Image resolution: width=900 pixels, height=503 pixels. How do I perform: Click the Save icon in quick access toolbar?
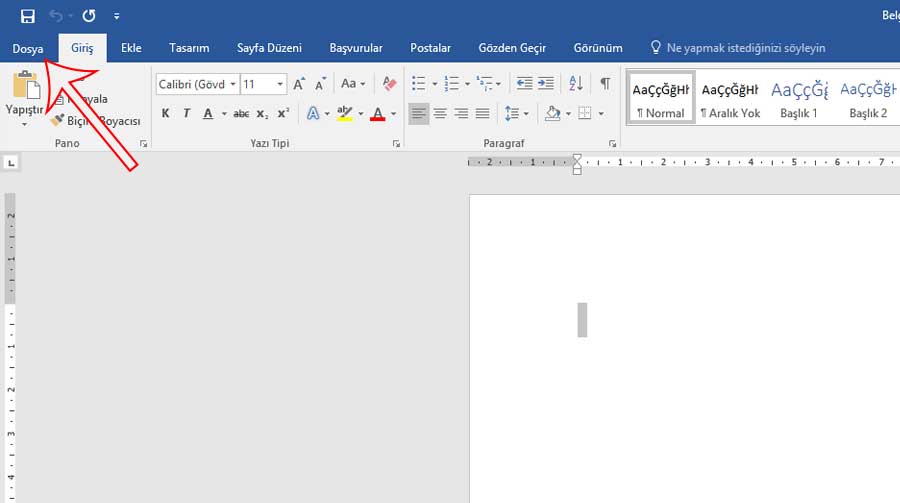coord(27,16)
